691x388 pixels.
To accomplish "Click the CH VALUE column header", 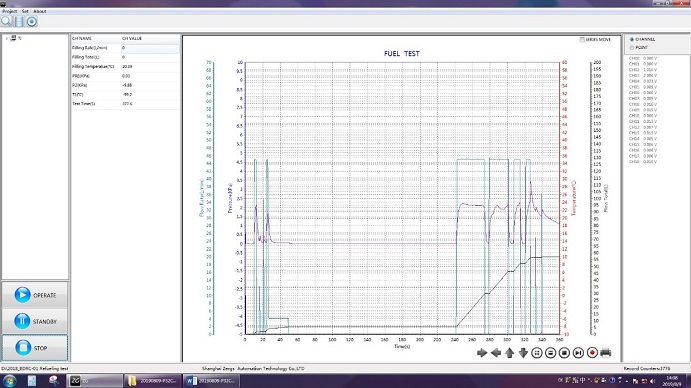I will click(150, 38).
